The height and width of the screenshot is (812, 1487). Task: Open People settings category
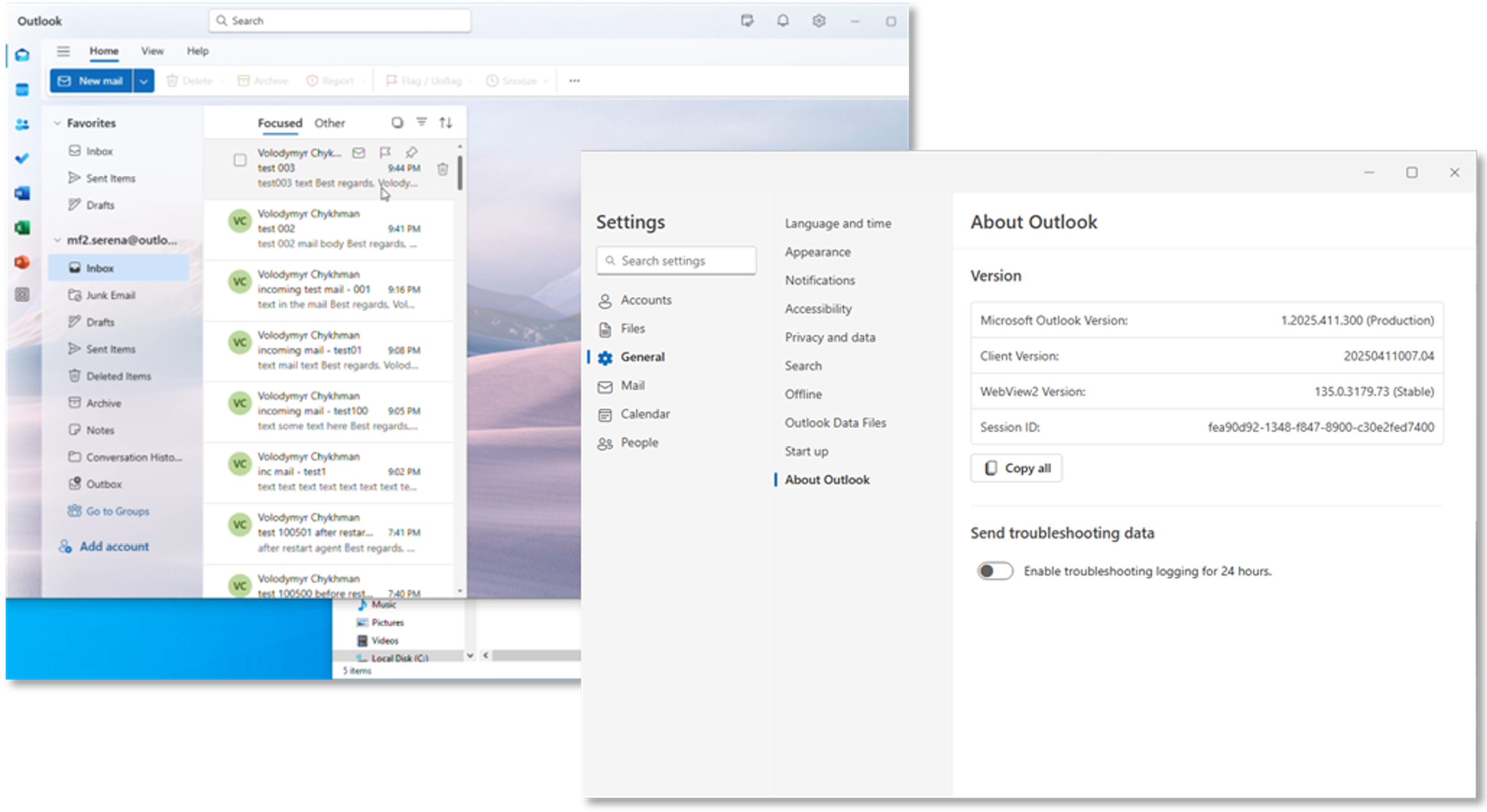click(628, 443)
